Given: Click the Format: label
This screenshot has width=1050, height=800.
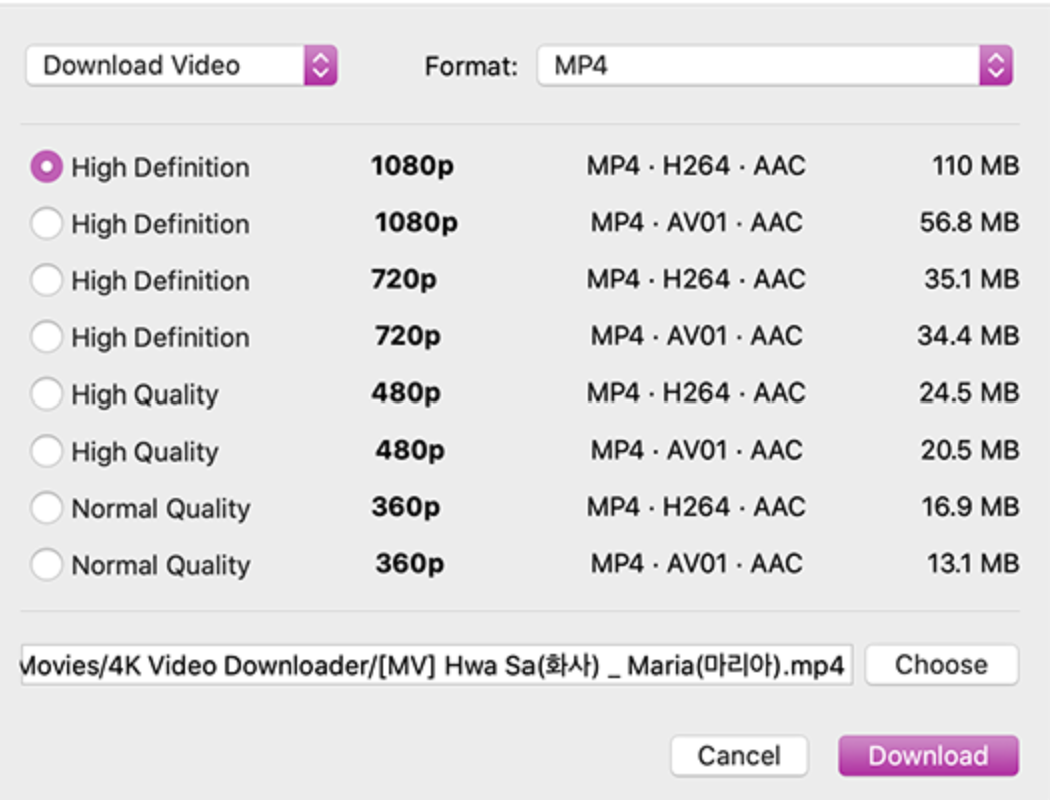Looking at the screenshot, I should 471,66.
